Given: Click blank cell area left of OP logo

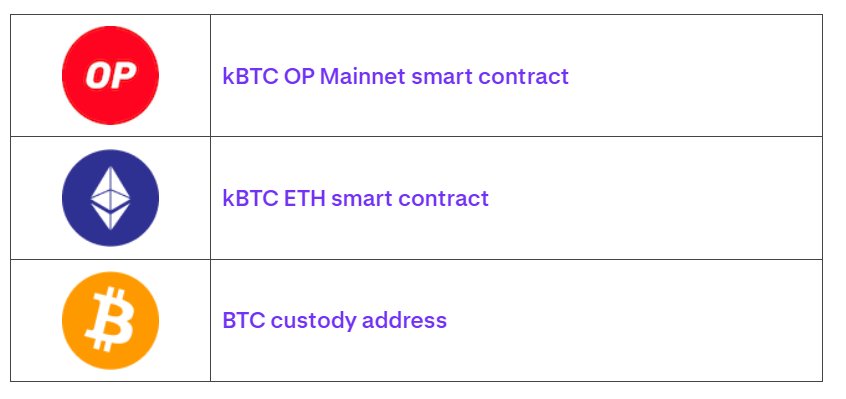Looking at the screenshot, I should point(36,75).
